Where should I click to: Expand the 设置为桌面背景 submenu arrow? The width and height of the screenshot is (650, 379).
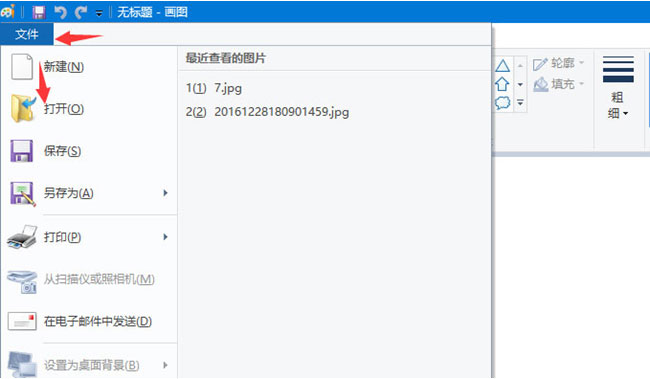pyautogui.click(x=165, y=365)
